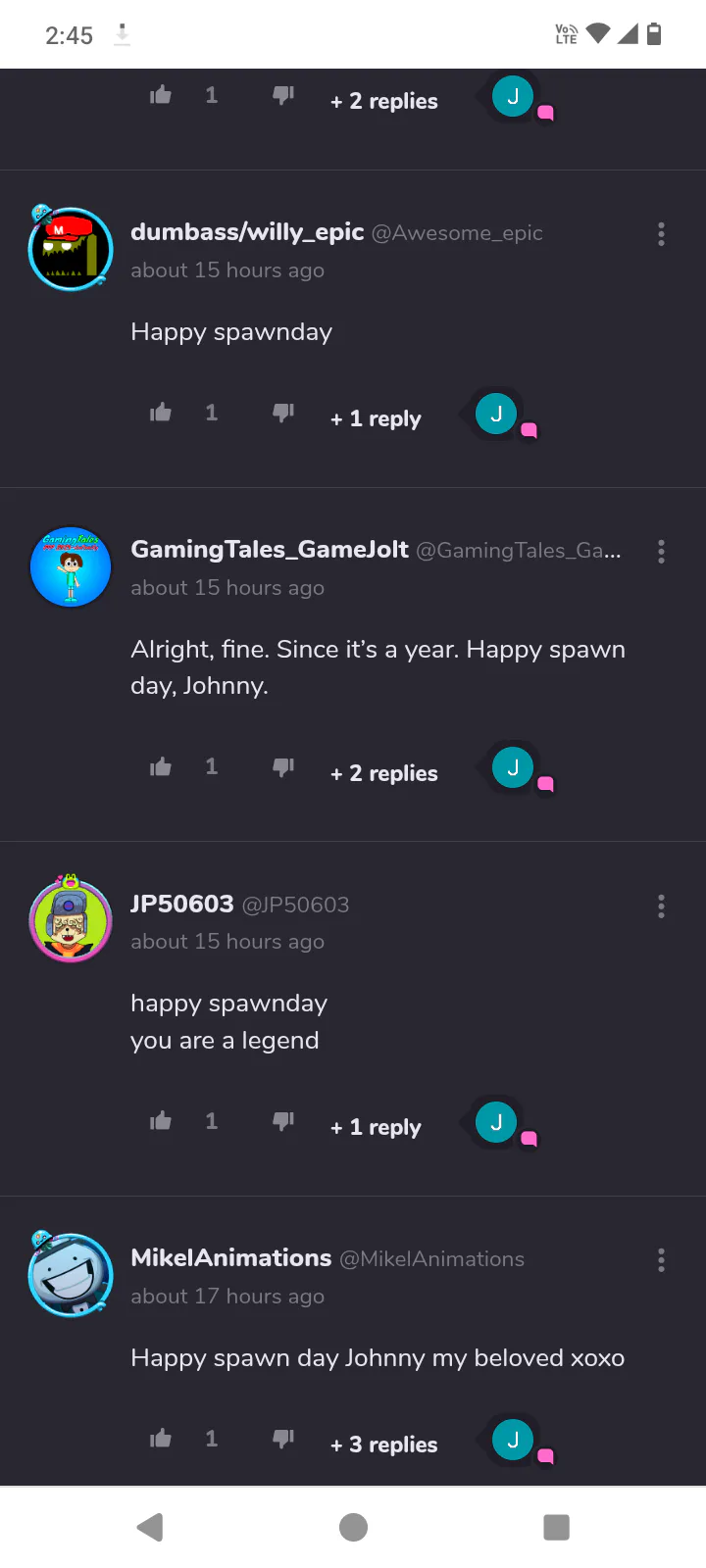
Task: Visit dumbass/willy_epic username link
Action: pyautogui.click(x=247, y=232)
